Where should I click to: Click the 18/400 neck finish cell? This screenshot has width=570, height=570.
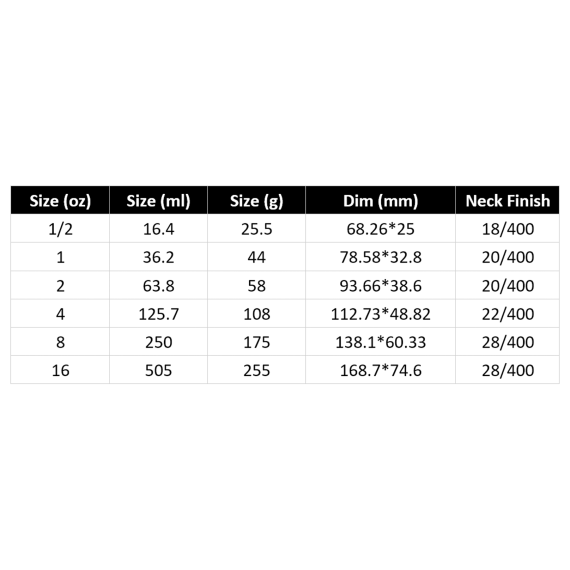pyautogui.click(x=507, y=228)
